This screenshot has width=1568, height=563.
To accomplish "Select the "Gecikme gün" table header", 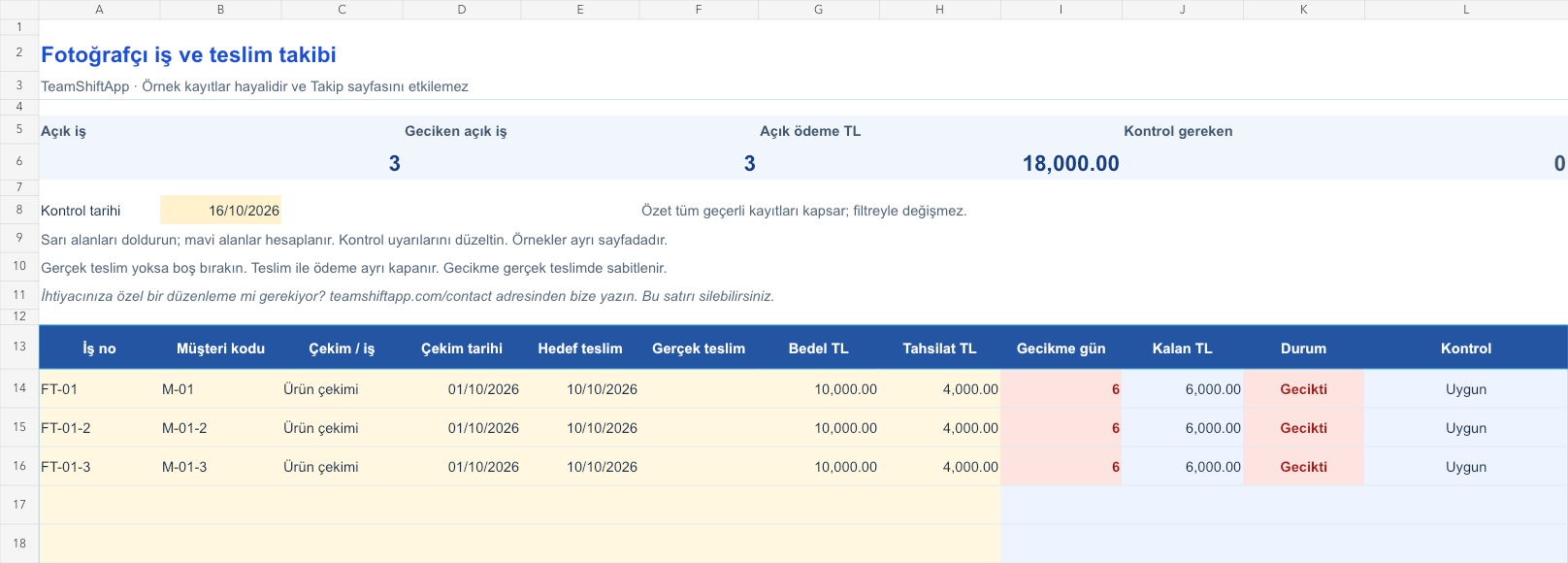I will tap(1061, 348).
